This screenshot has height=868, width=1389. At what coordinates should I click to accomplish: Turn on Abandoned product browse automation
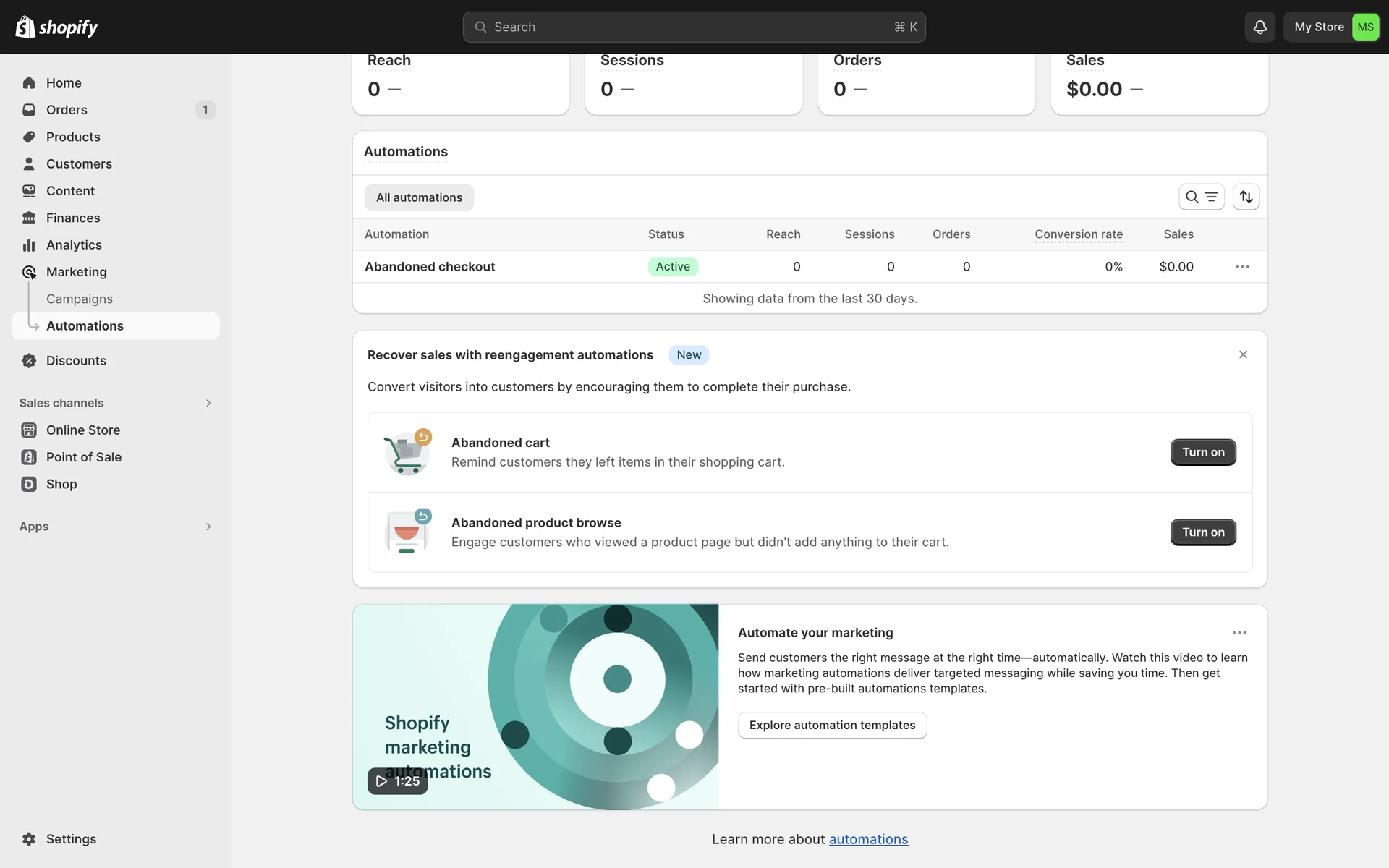tap(1202, 532)
